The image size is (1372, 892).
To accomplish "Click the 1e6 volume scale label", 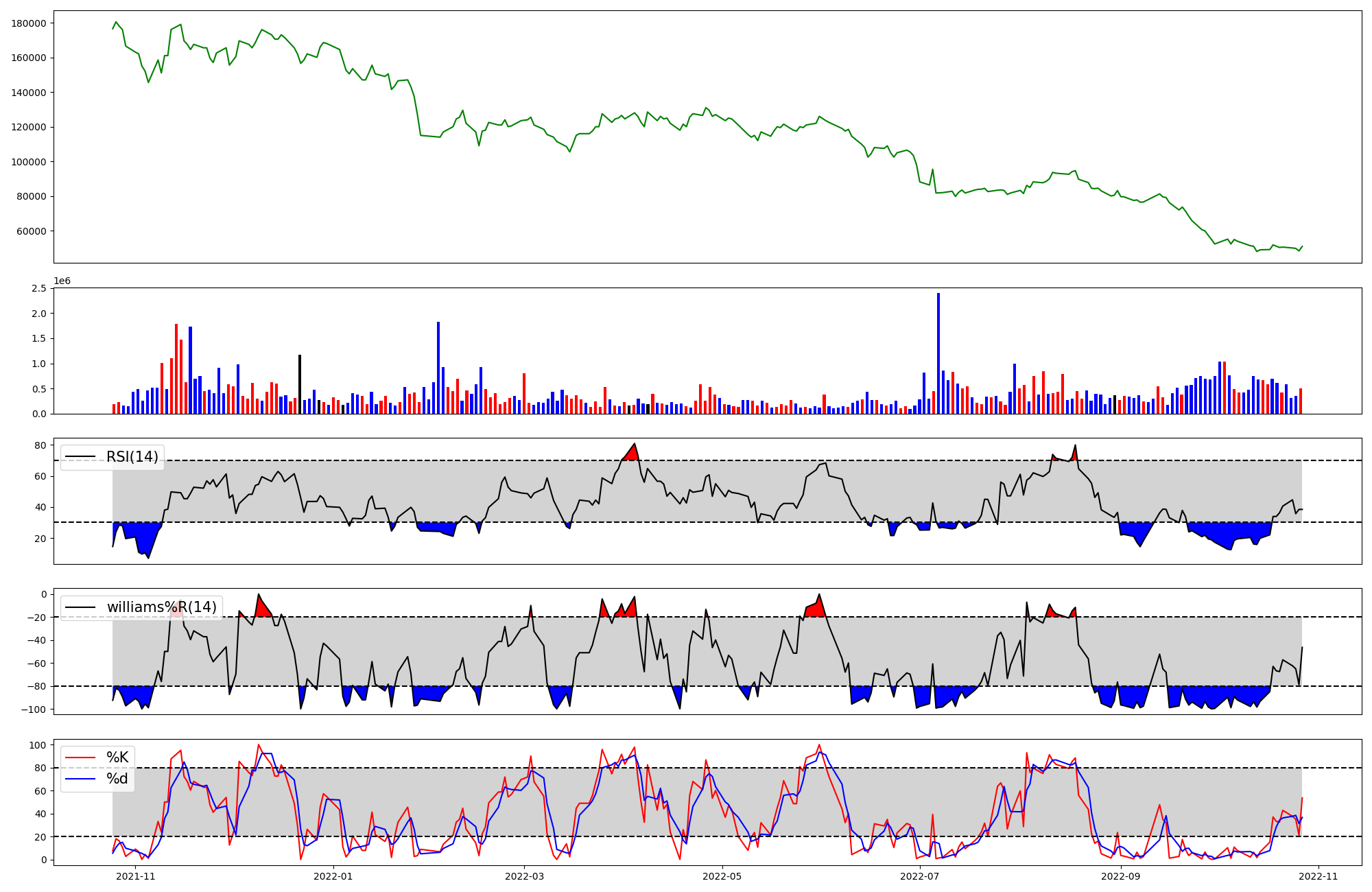I will tap(62, 281).
